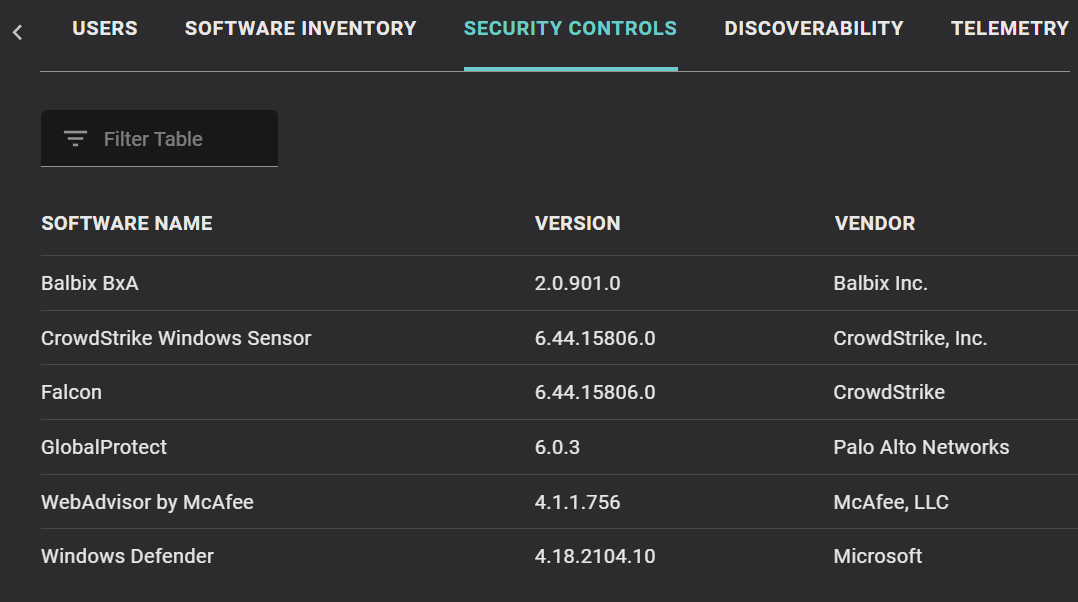Click the filter icon in the Filter Table box
Image resolution: width=1078 pixels, height=602 pixels.
coord(75,139)
